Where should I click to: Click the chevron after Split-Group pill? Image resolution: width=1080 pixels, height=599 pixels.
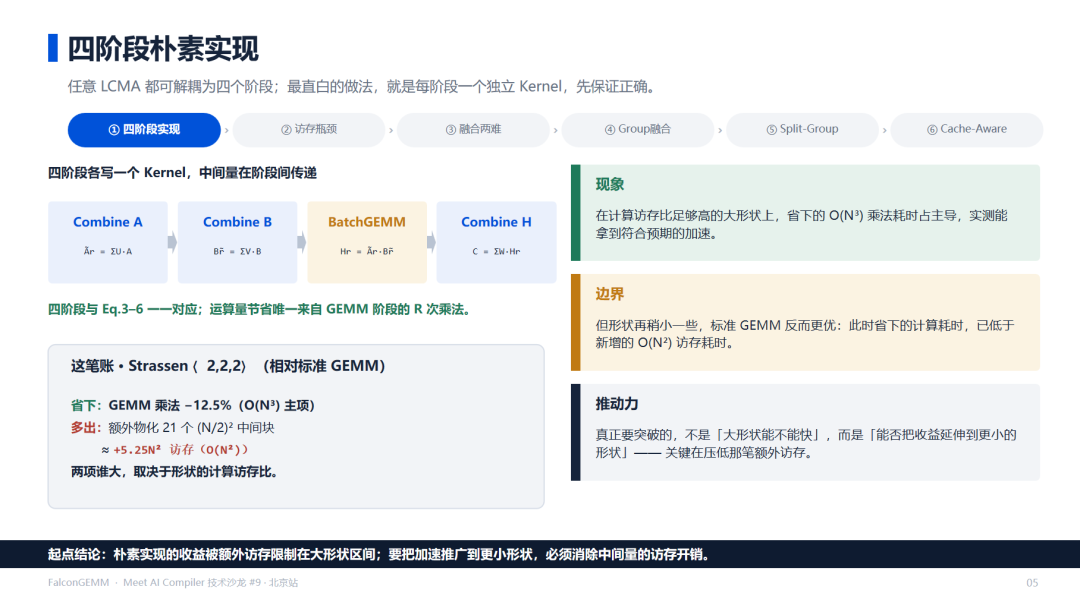[885, 130]
